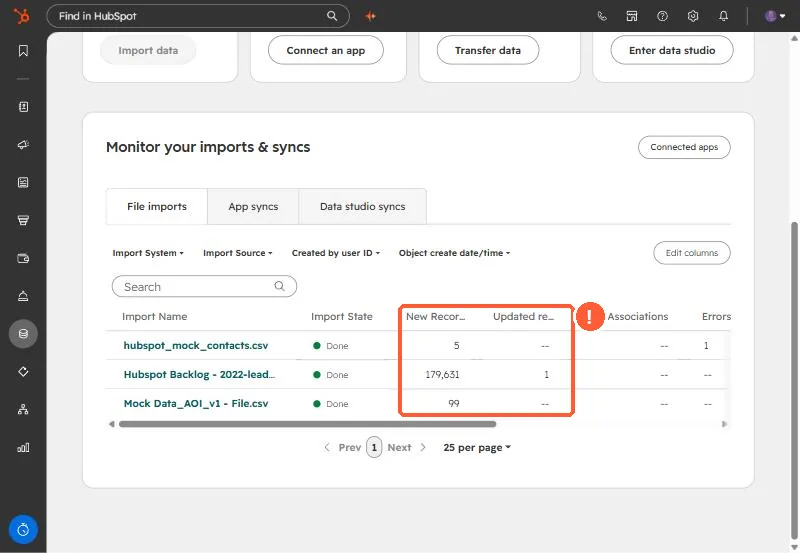The height and width of the screenshot is (553, 800).
Task: Click the table scroll-left arrow
Action: 112,424
